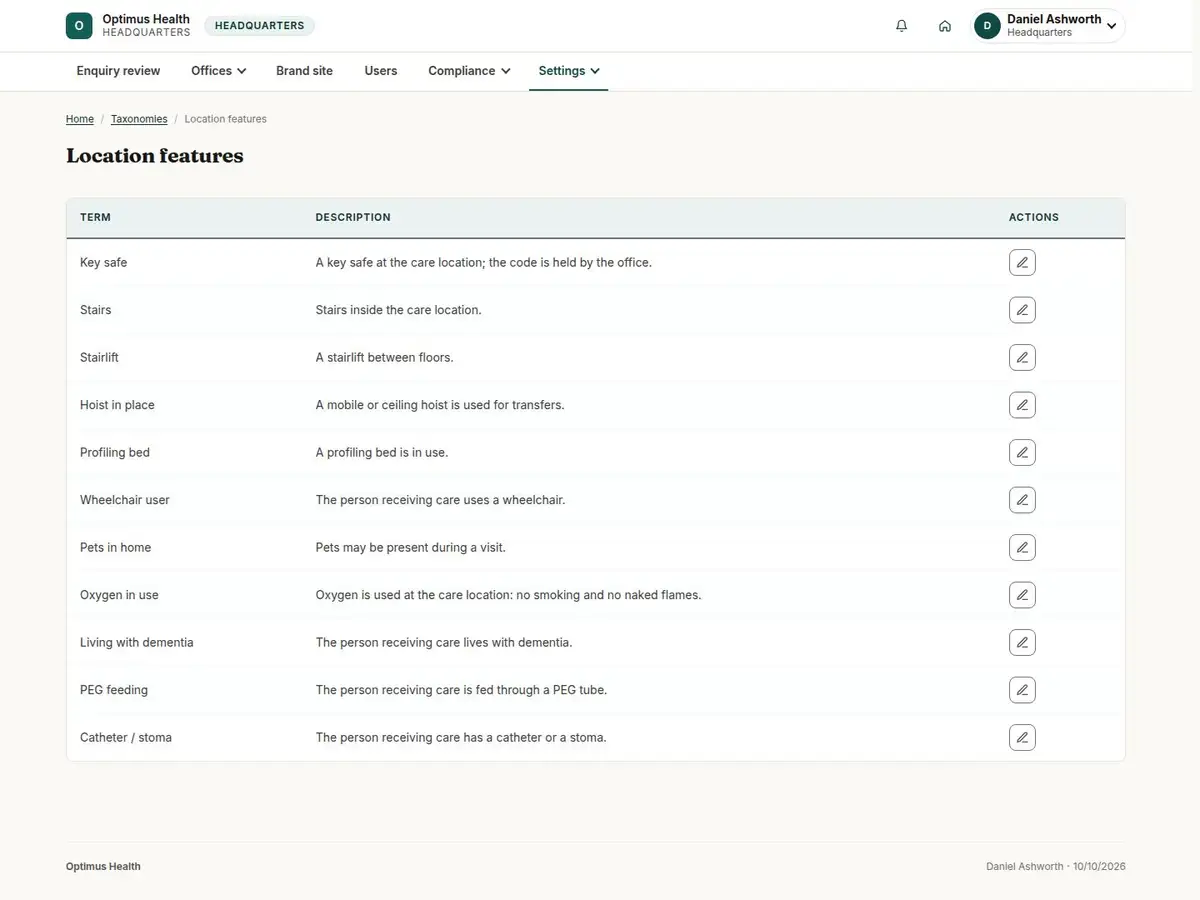
Task: Edit the Stairlift term
Action: (x=1022, y=358)
